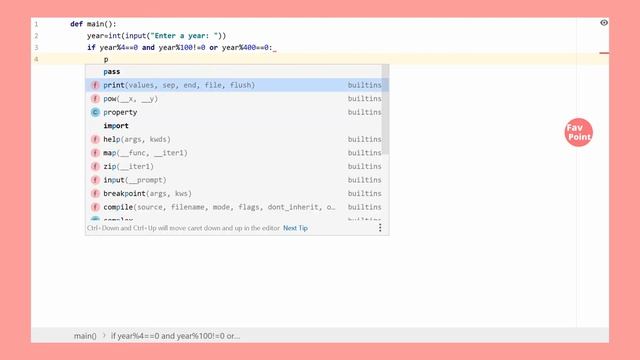
Task: Click the function icon beside compile
Action: (95, 207)
